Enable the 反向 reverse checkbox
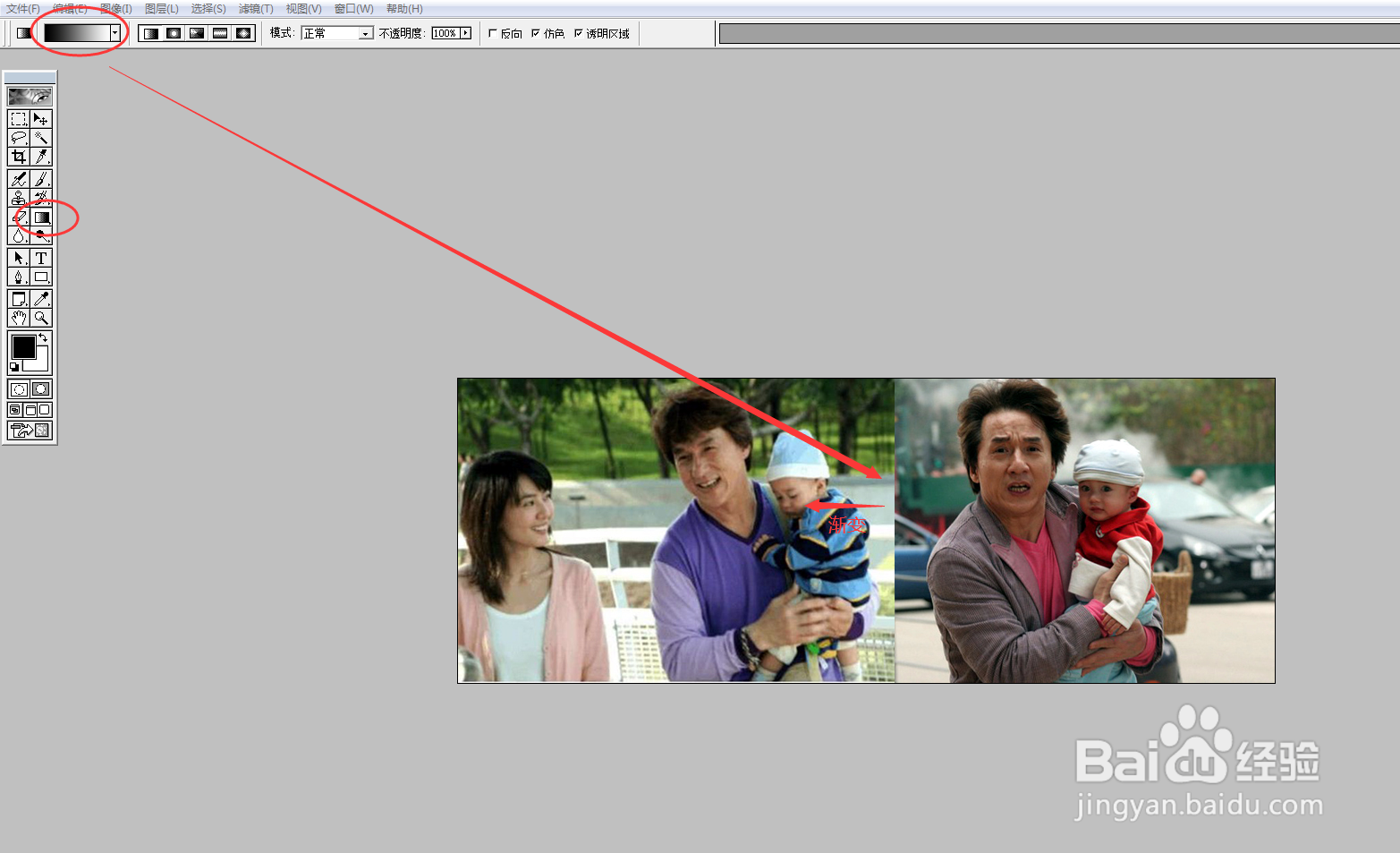Image resolution: width=1400 pixels, height=853 pixels. 493,33
